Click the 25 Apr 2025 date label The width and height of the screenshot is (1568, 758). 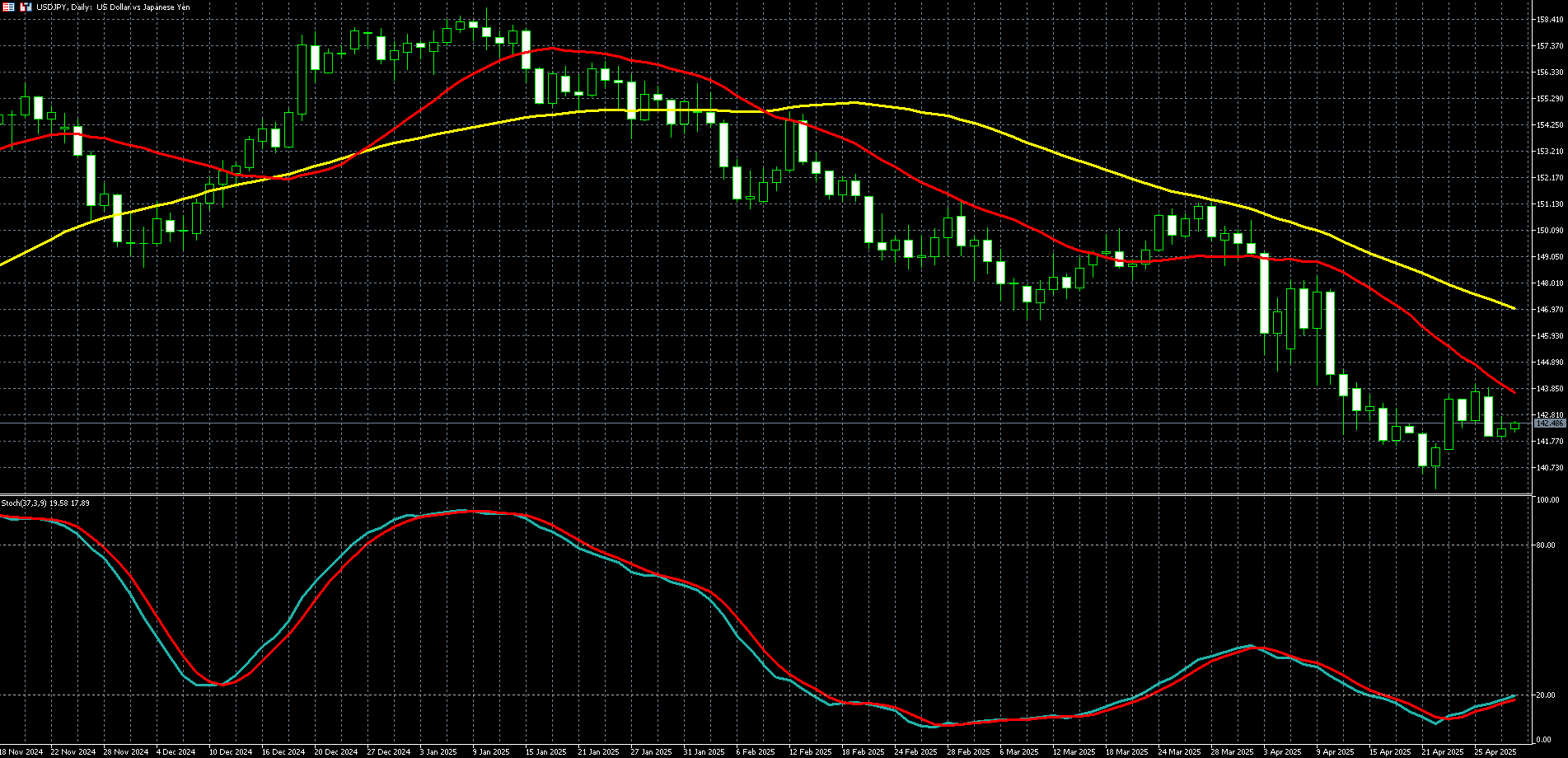click(x=1495, y=752)
